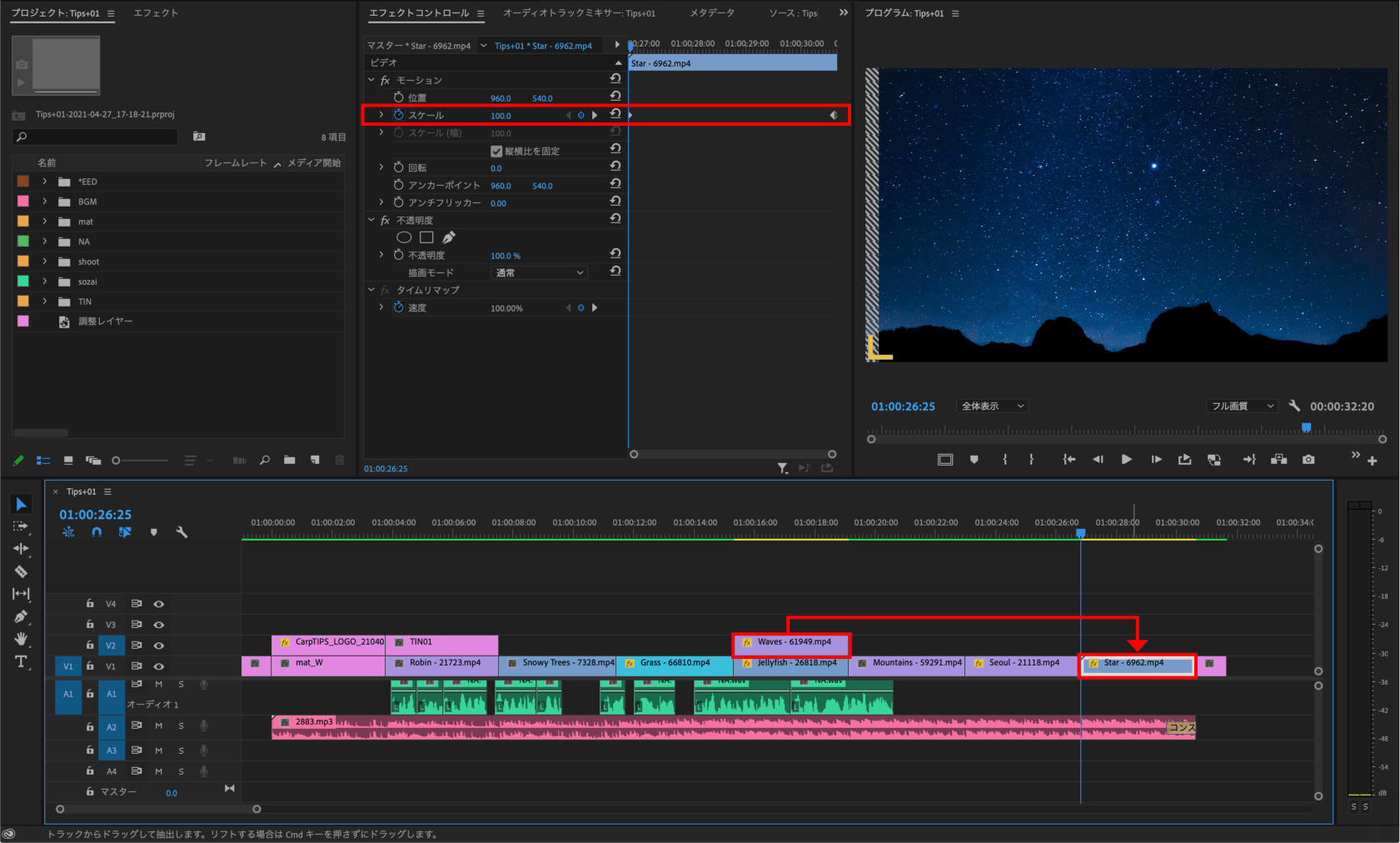Screen dimensions: 1400x843
Task: Expand the sozai bin folder
Action: coord(45,282)
